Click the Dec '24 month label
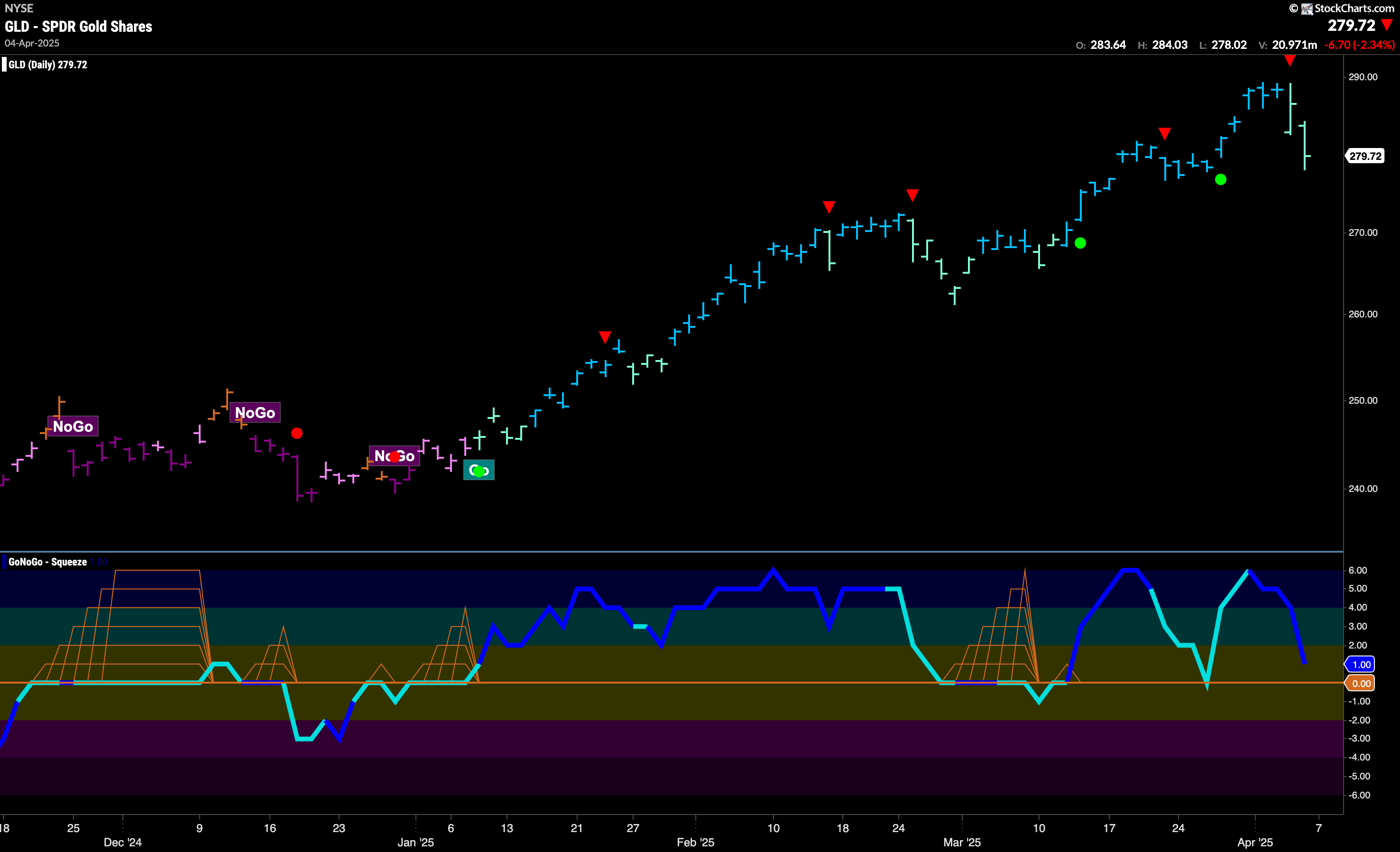 tap(123, 843)
